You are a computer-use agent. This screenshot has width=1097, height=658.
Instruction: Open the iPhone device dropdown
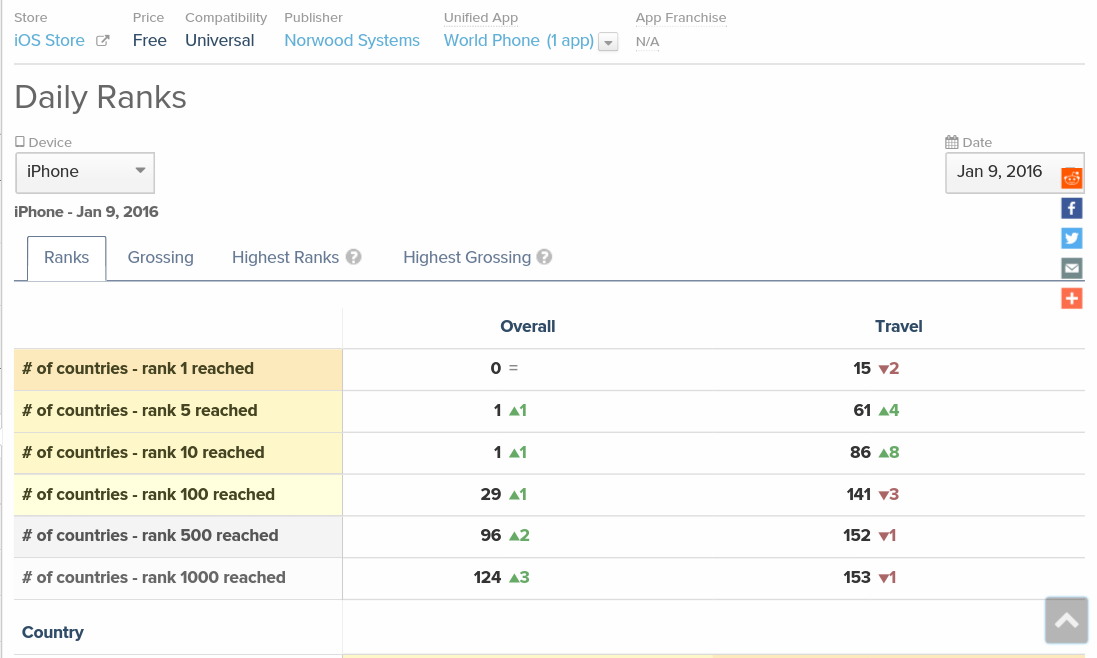85,172
